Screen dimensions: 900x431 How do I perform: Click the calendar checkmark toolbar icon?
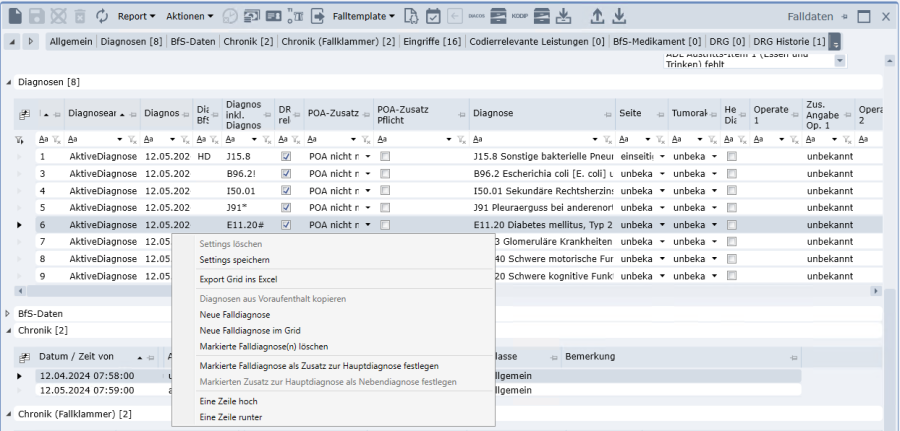coord(433,16)
